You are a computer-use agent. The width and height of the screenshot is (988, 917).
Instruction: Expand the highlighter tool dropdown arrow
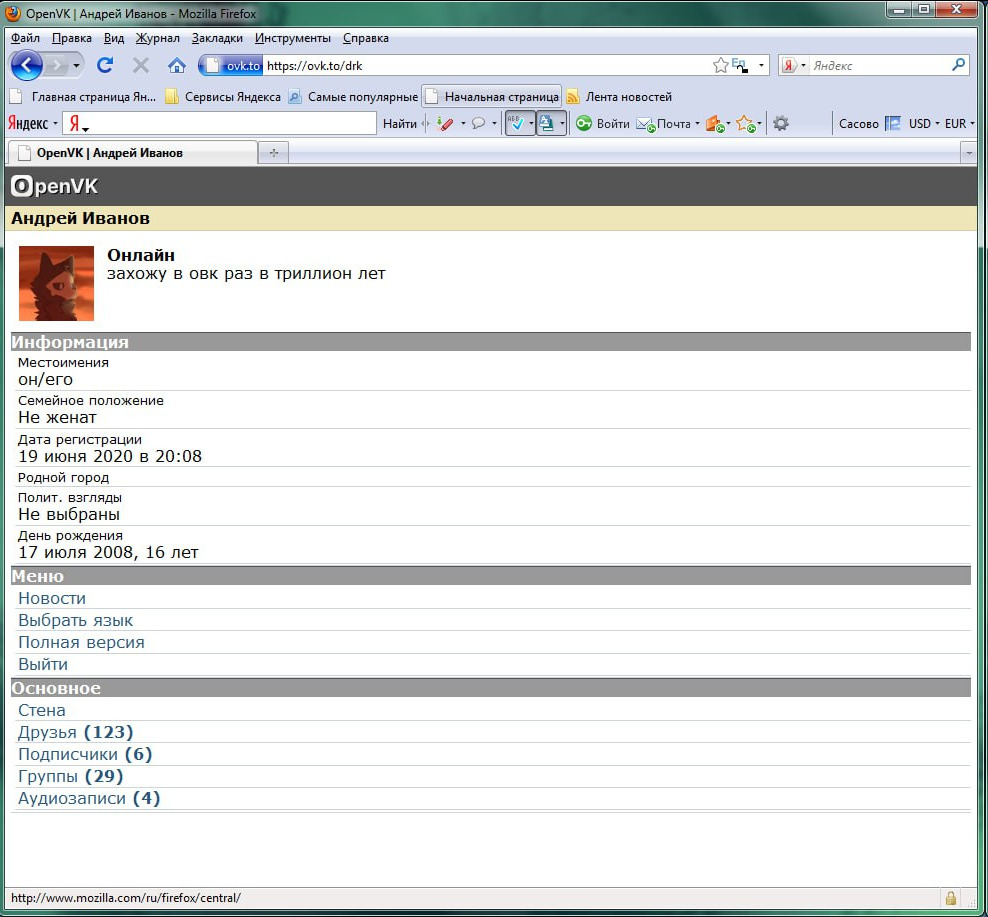pyautogui.click(x=463, y=124)
